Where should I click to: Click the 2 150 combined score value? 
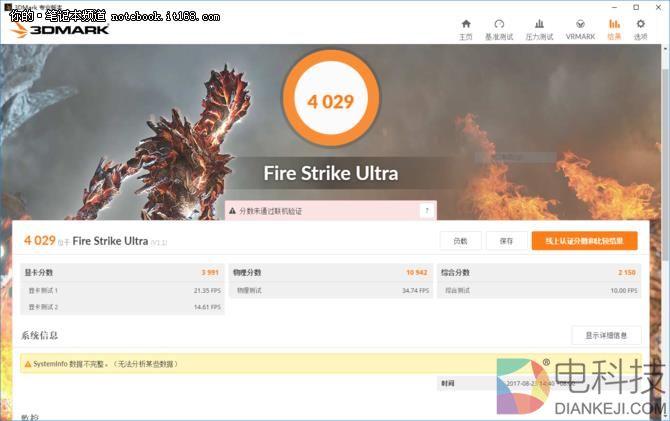(x=627, y=272)
